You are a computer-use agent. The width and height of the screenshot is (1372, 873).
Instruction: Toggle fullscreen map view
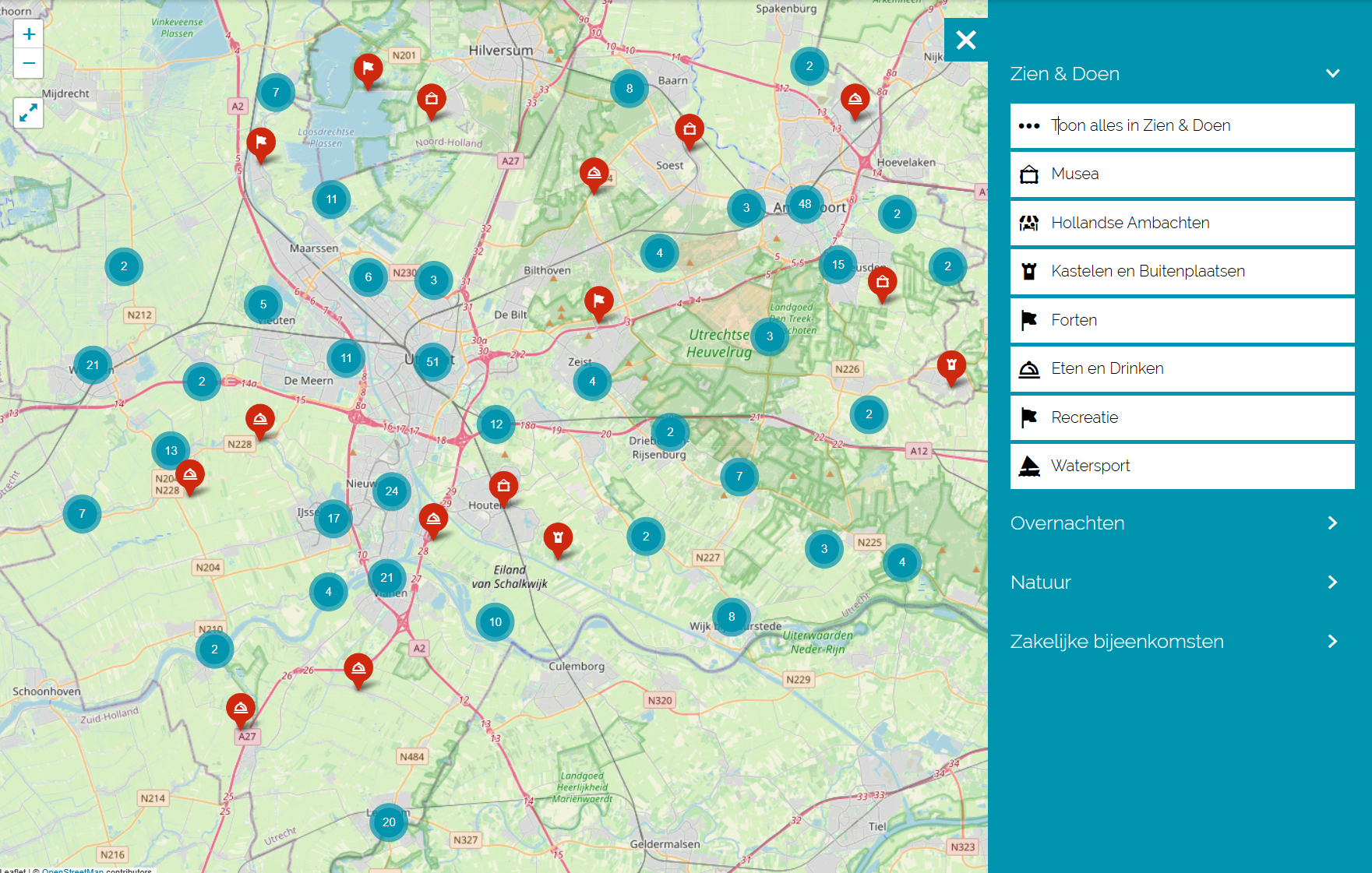[29, 113]
